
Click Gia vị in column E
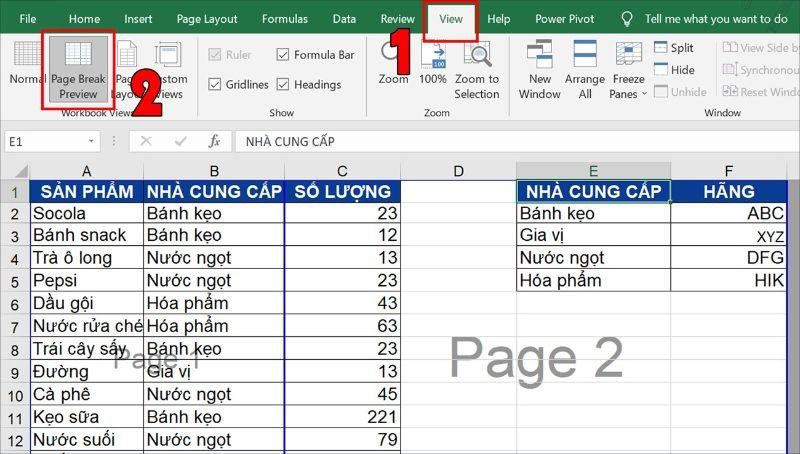593,235
